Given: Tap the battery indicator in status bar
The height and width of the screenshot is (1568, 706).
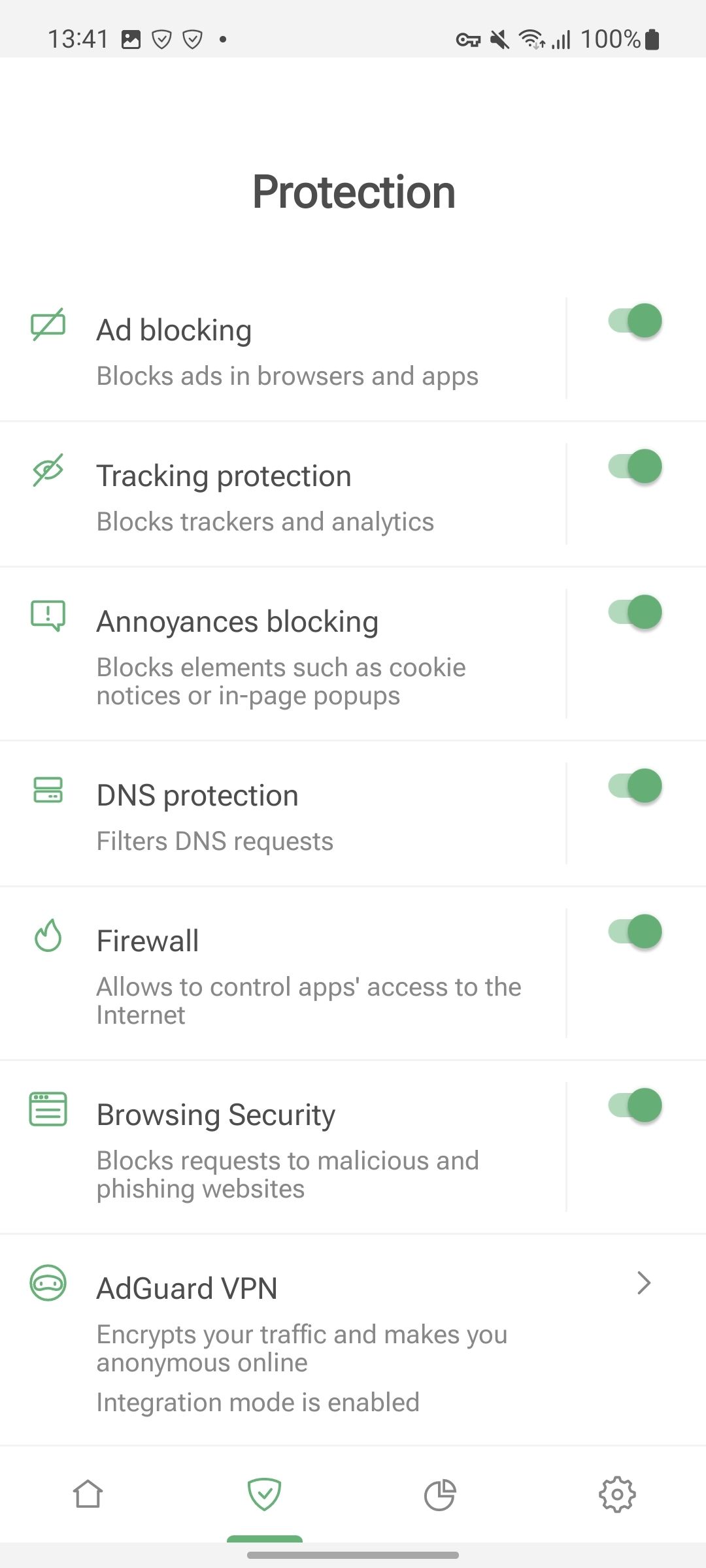Looking at the screenshot, I should point(652,39).
